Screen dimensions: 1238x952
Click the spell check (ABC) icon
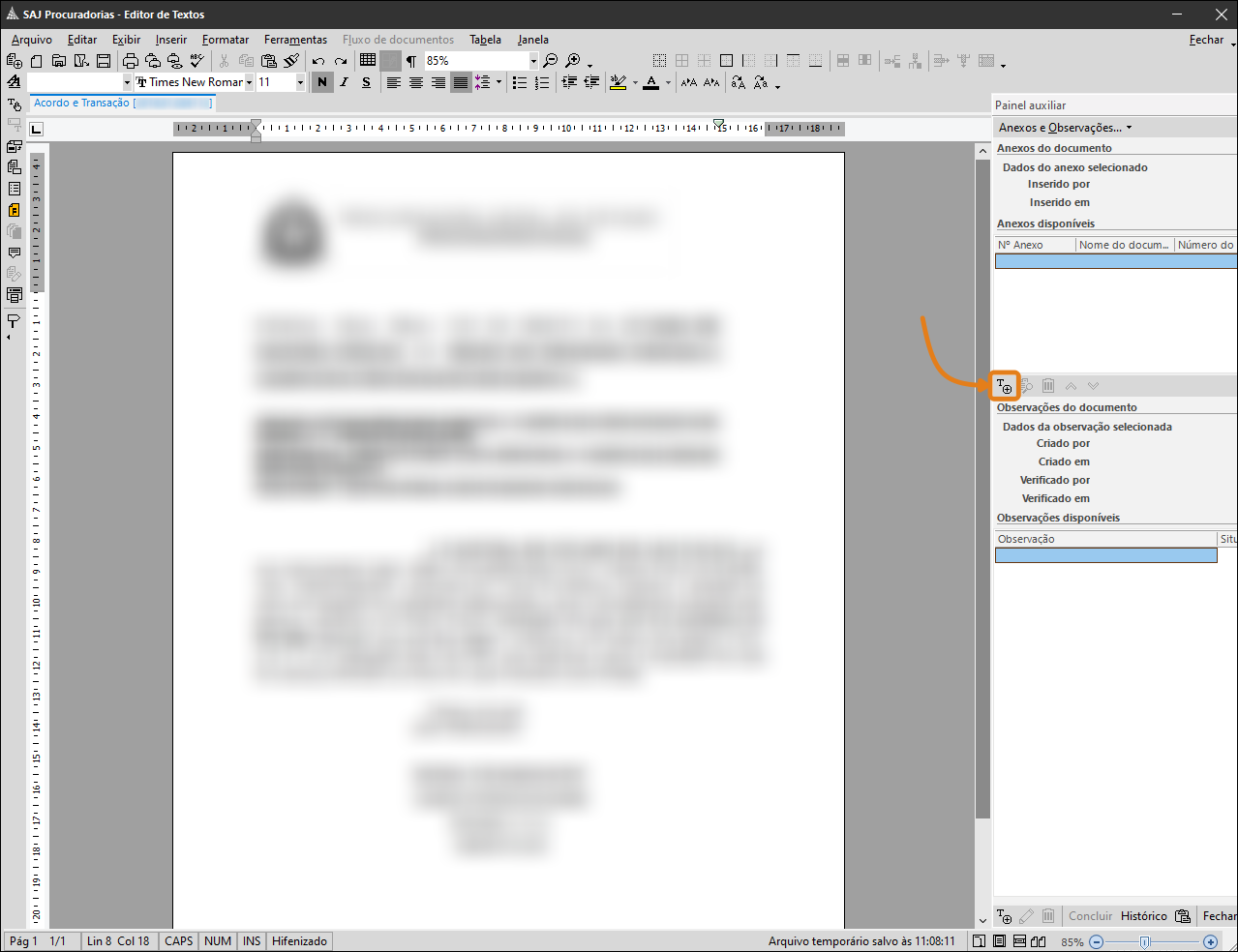(197, 61)
